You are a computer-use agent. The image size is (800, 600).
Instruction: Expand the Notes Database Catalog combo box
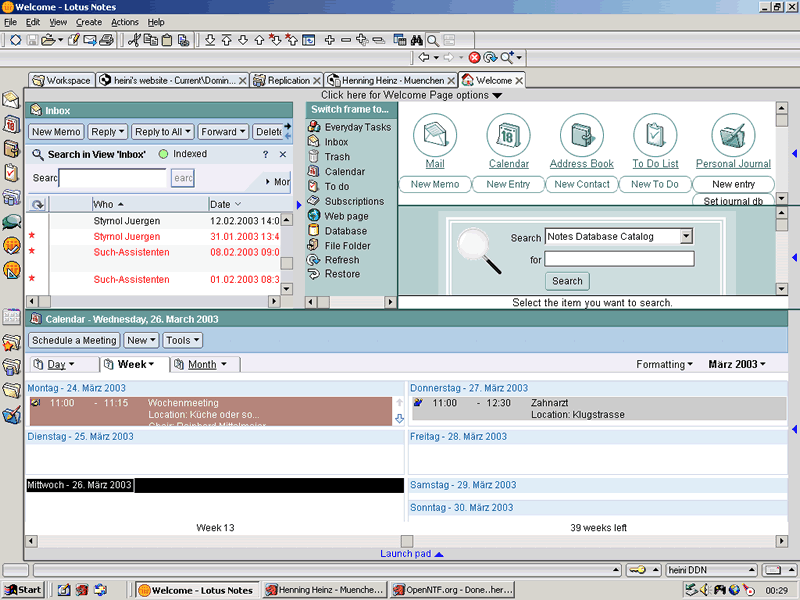(686, 236)
